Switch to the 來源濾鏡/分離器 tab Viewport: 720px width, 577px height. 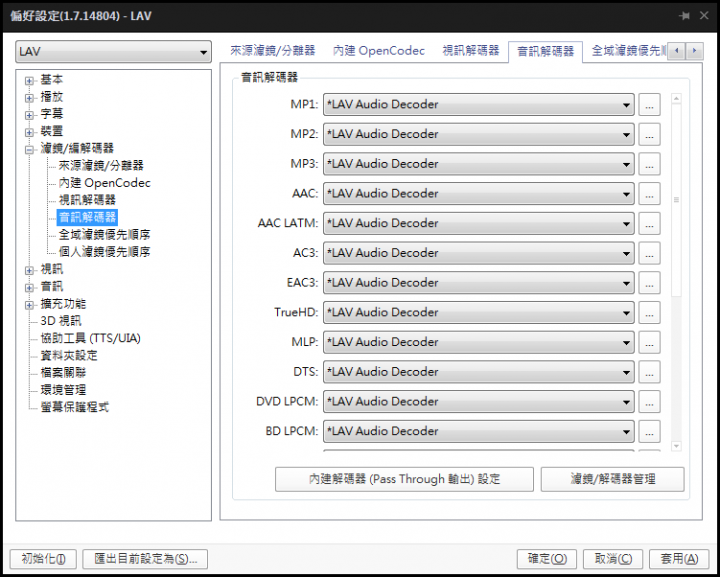tap(273, 50)
